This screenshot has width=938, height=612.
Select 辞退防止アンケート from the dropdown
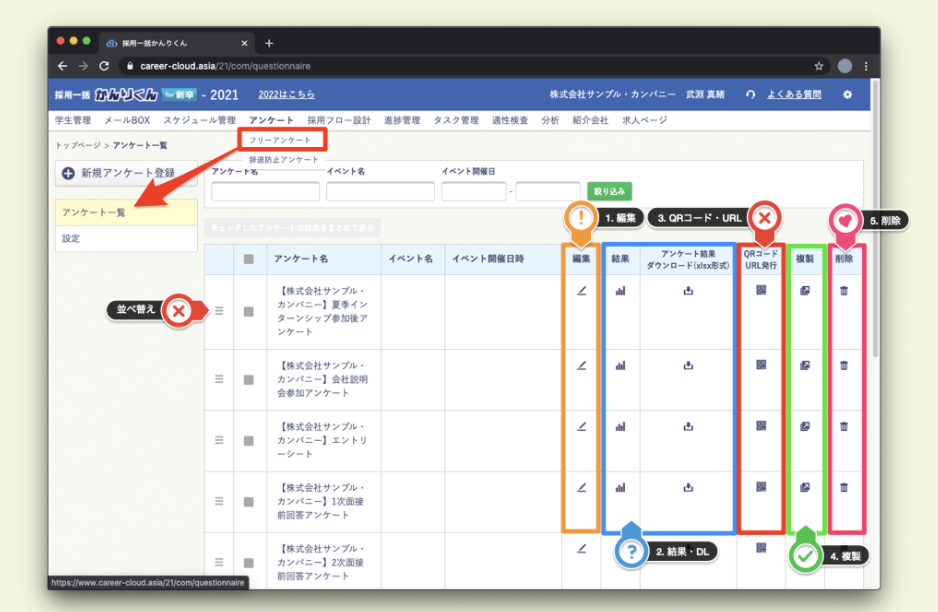284,160
